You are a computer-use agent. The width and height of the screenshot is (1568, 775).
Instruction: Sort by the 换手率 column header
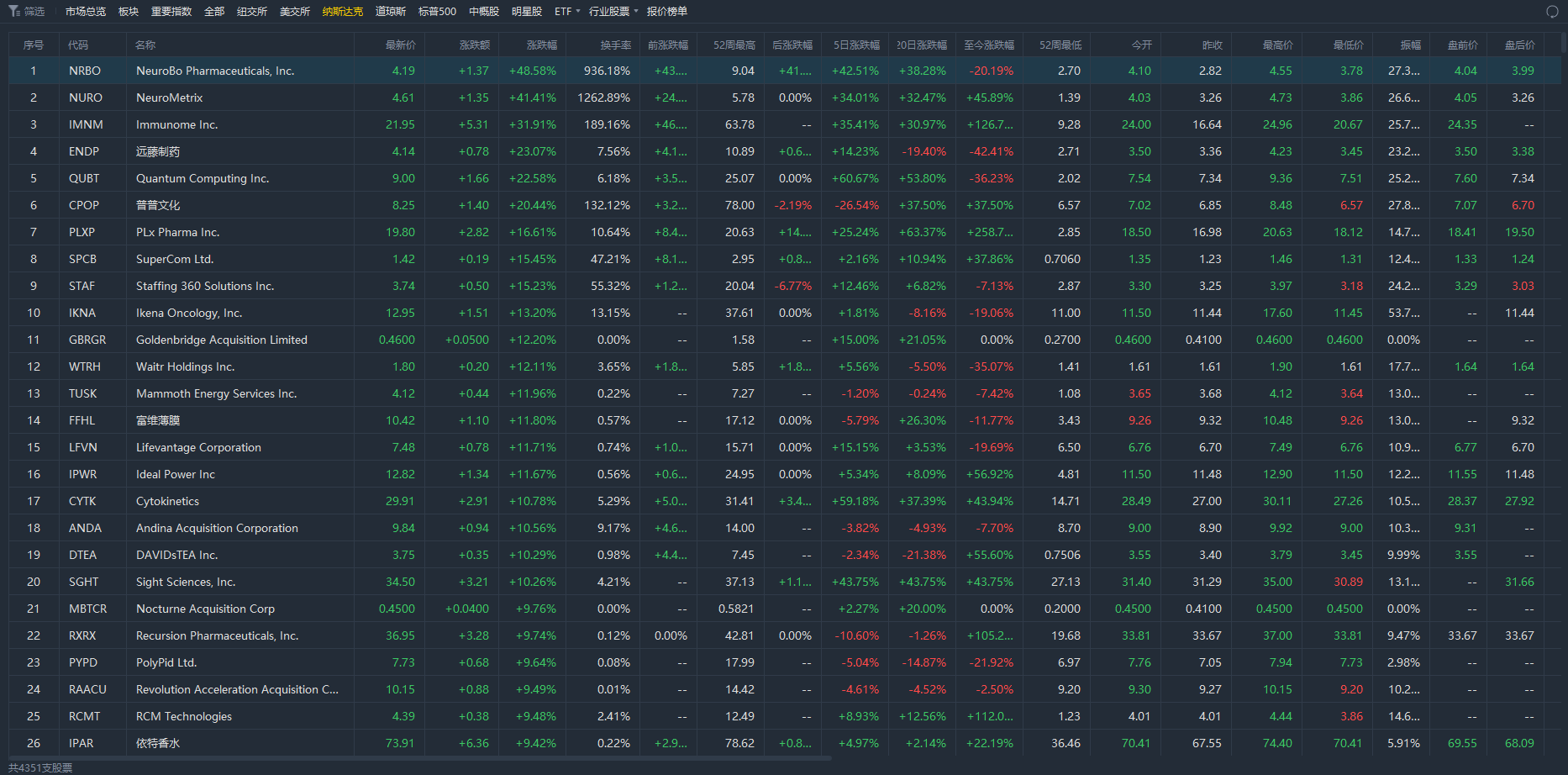click(x=616, y=45)
